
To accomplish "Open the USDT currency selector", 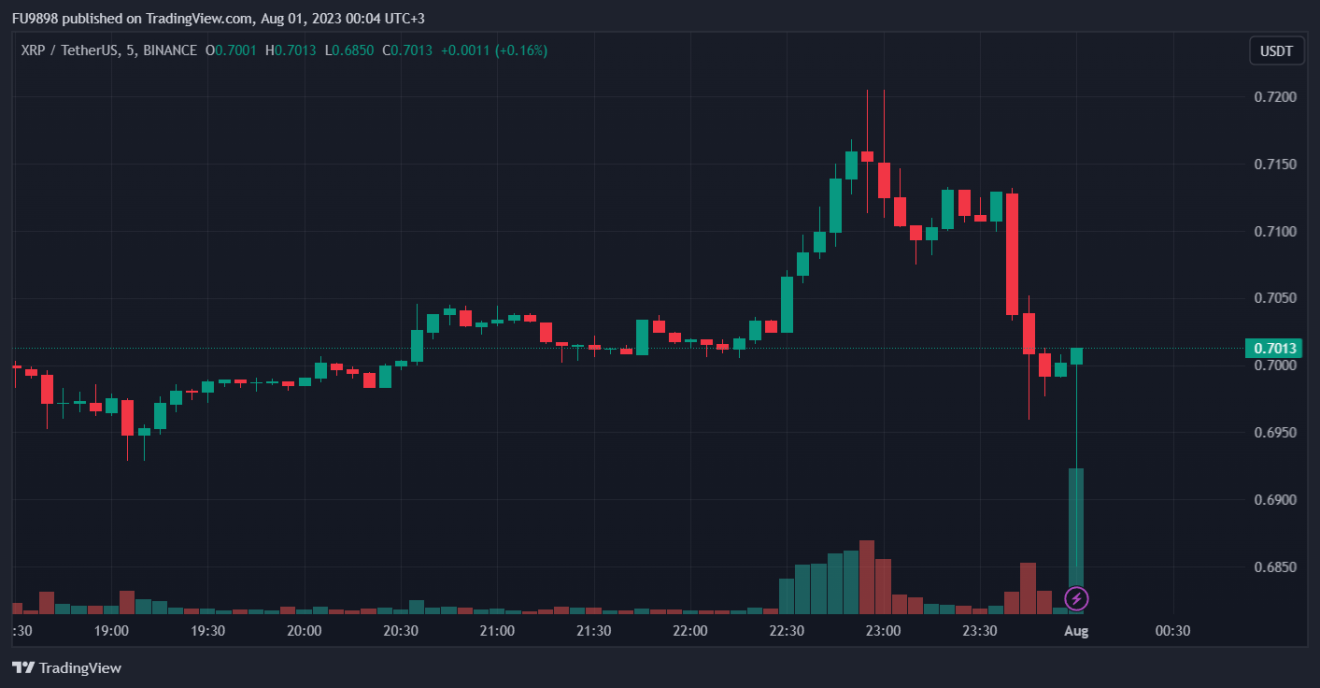I will [x=1276, y=51].
